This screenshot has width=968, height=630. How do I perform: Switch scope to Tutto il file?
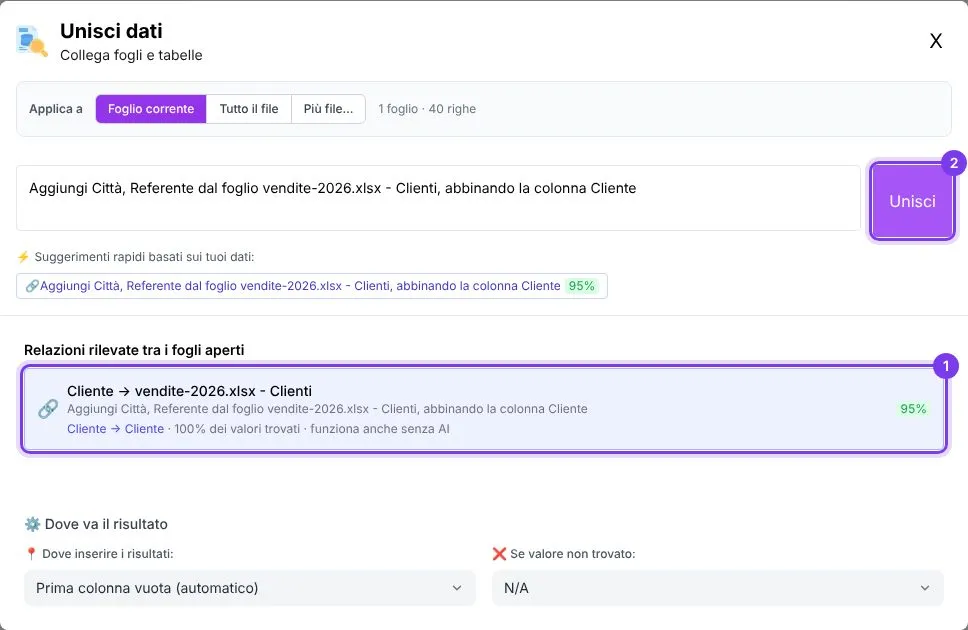point(249,109)
